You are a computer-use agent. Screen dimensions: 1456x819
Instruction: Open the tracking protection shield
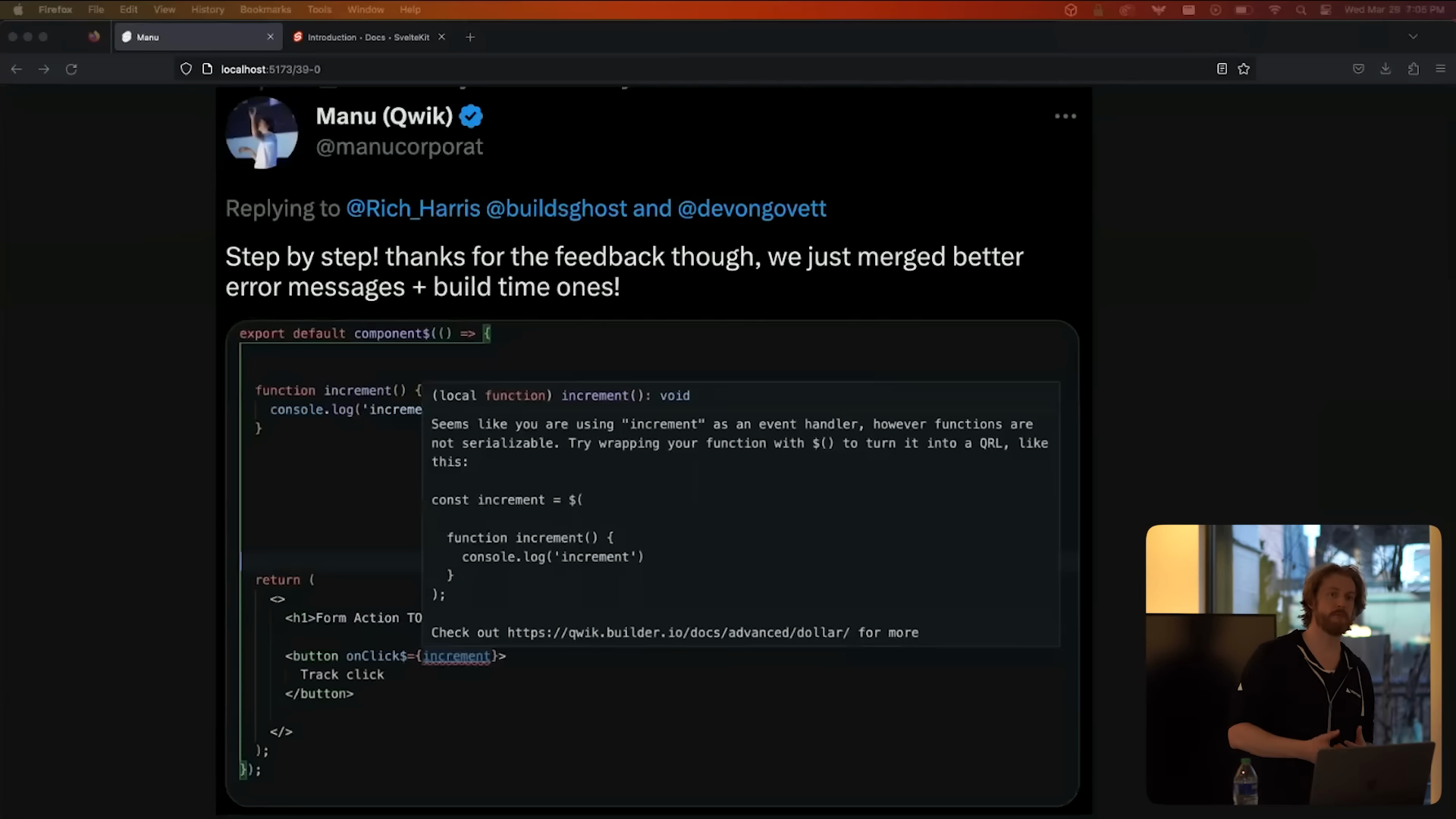click(x=186, y=69)
